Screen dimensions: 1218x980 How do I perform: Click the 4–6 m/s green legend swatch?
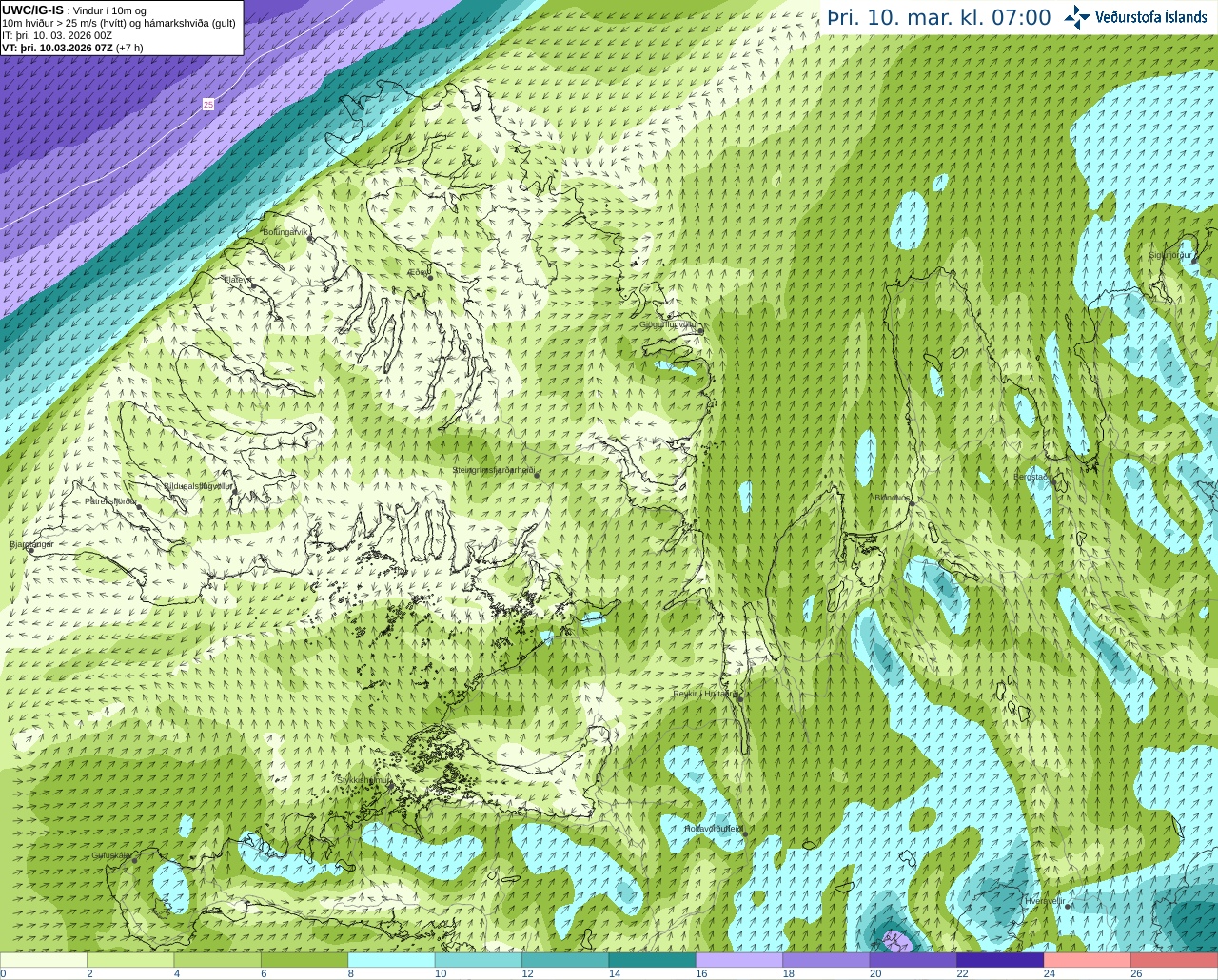pyautogui.click(x=218, y=960)
